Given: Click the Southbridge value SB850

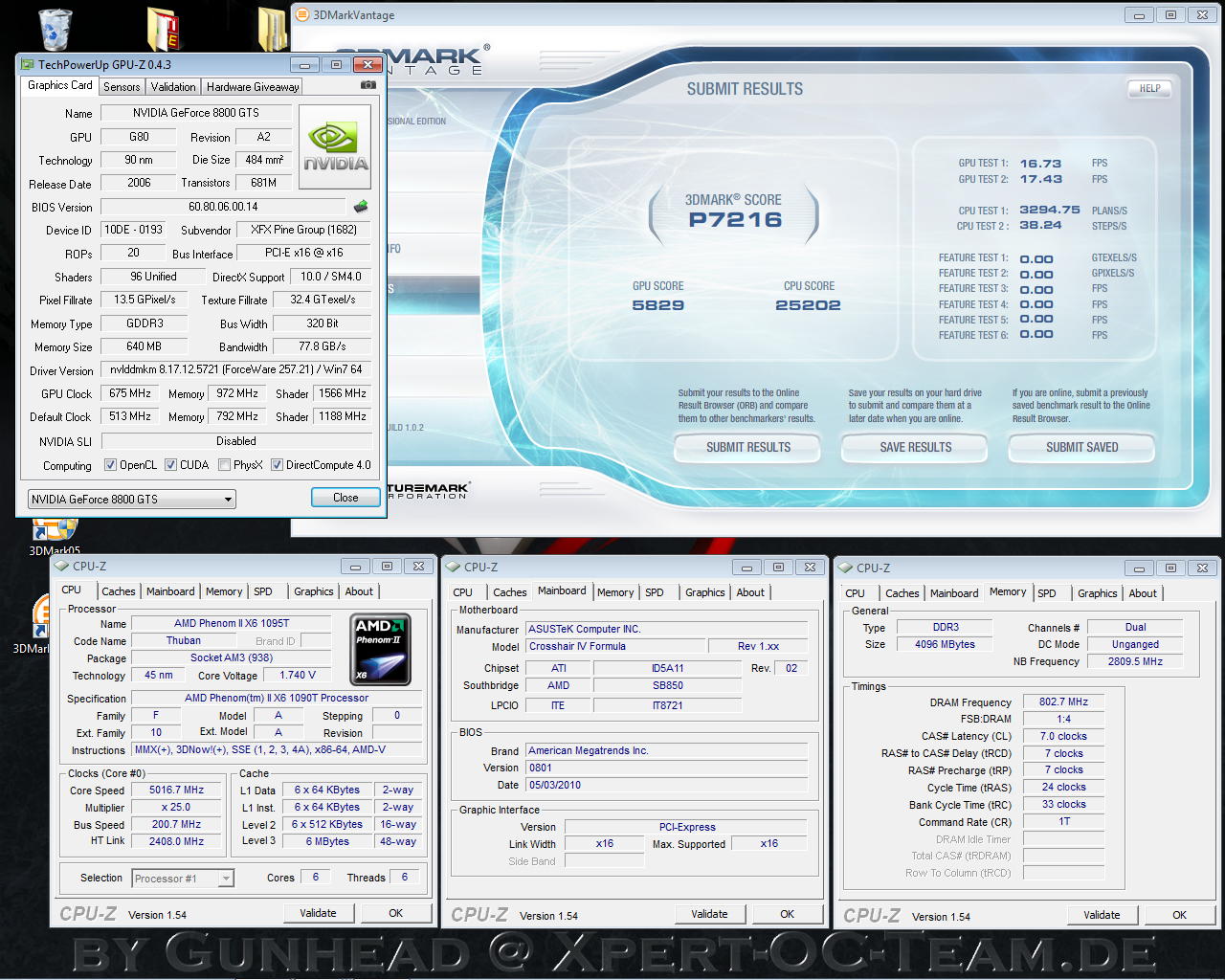Looking at the screenshot, I should [x=668, y=685].
